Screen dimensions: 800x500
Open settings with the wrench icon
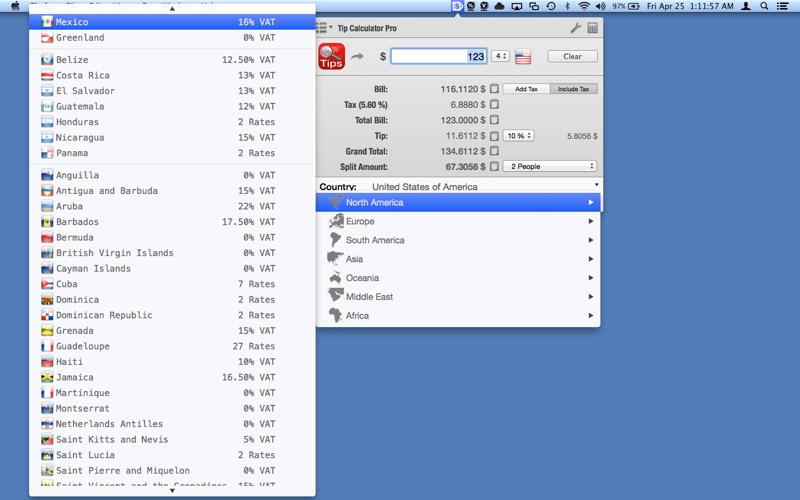click(576, 28)
